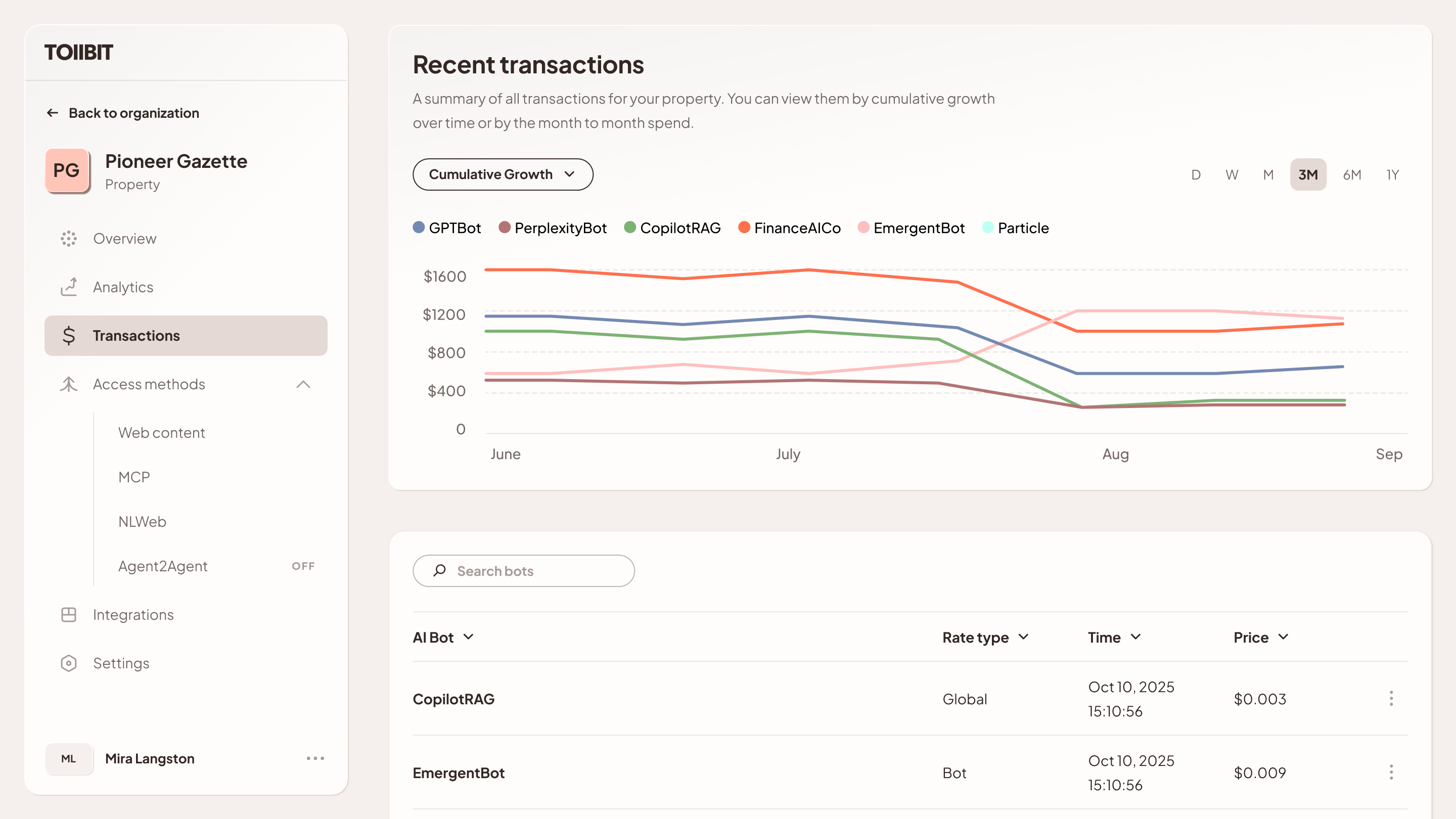Select the Overview sidebar icon
The image size is (1456, 819).
pyautogui.click(x=68, y=238)
